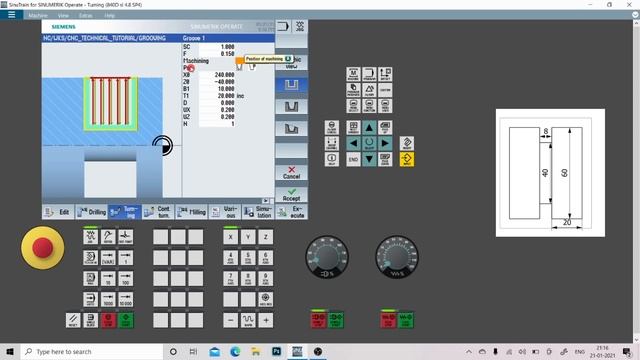Click the right arrow cursor key
Viewport: 640px width, 360px height.
385,143
